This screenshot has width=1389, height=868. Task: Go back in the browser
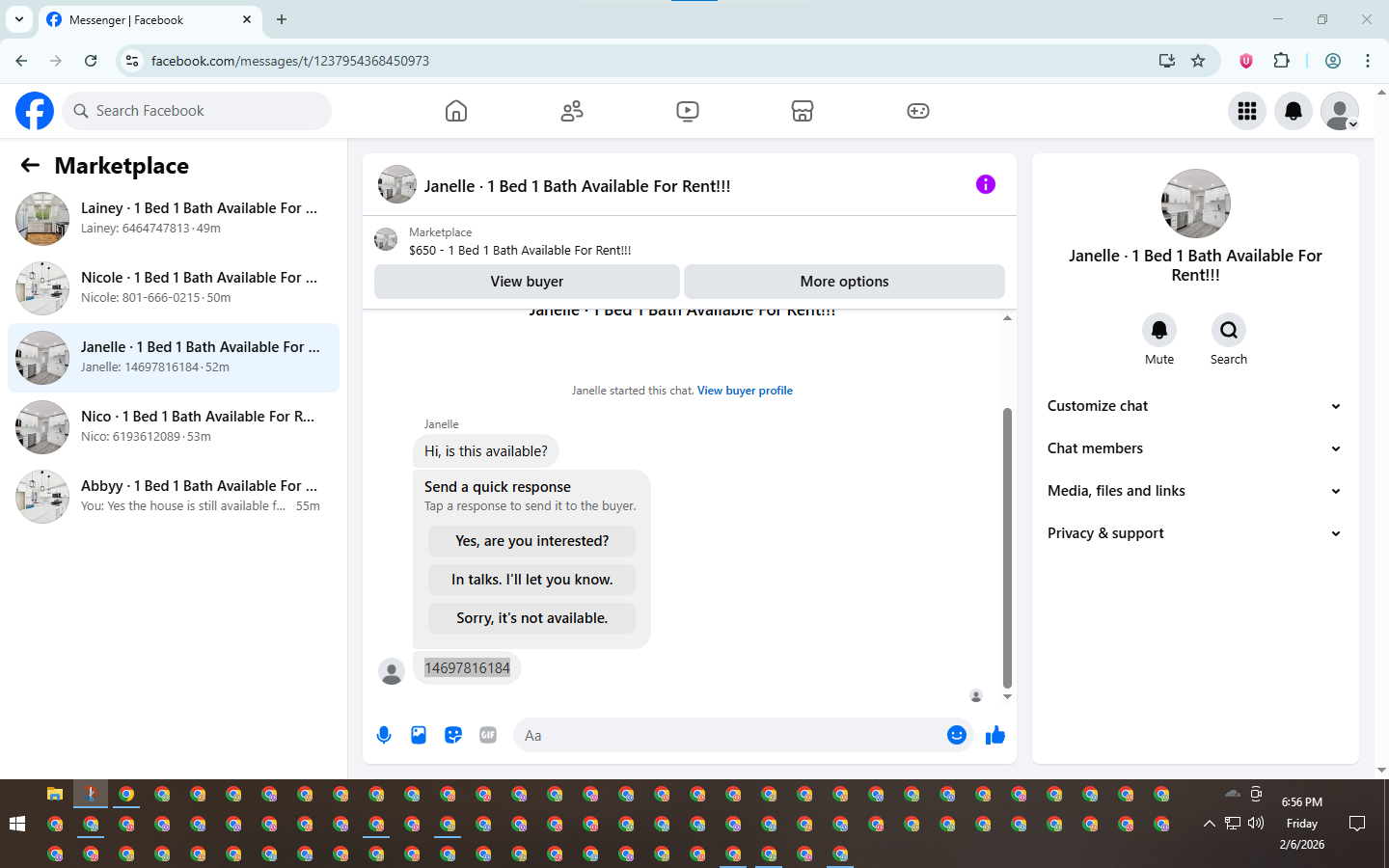point(21,61)
